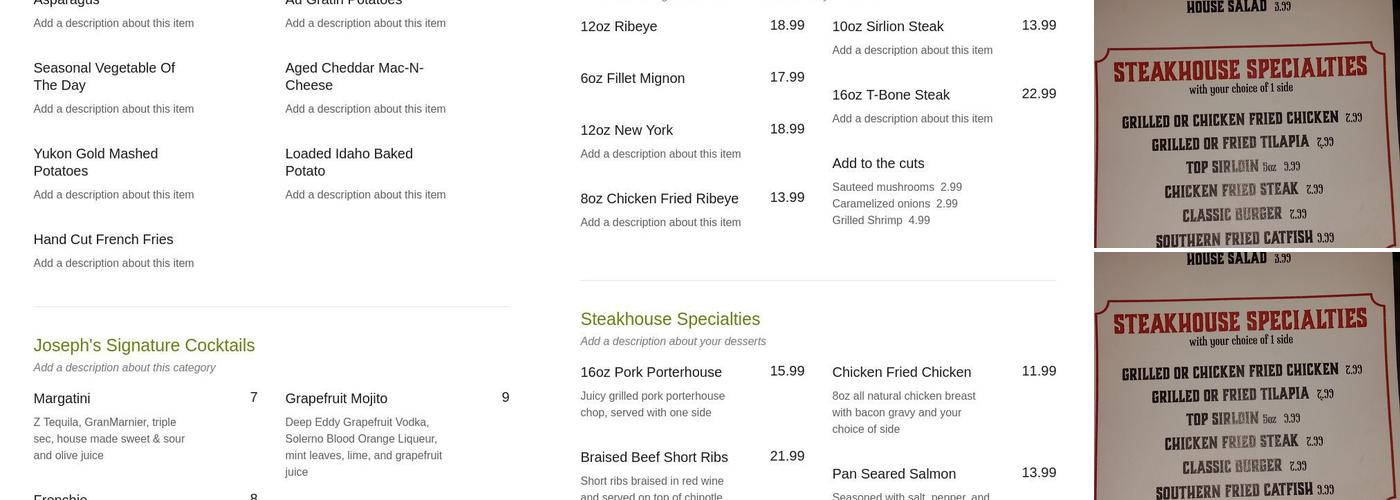The height and width of the screenshot is (500, 1400).
Task: Click the Margatini cocktail name
Action: (62, 398)
